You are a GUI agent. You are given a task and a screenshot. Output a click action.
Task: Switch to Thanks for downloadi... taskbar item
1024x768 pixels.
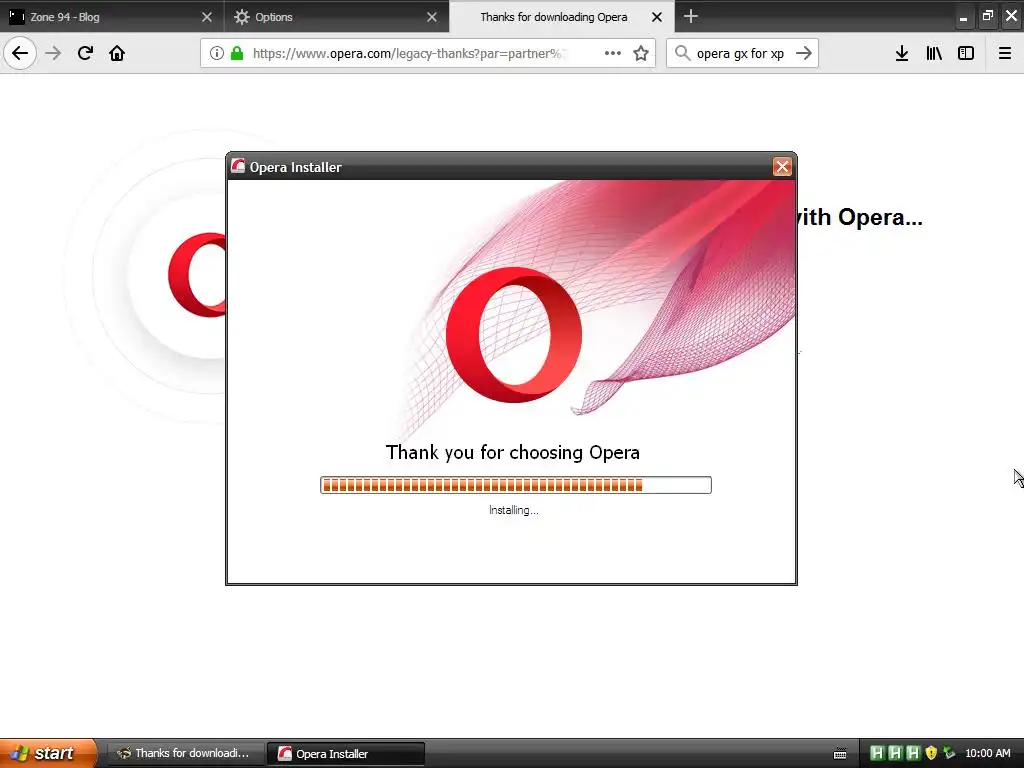click(184, 753)
